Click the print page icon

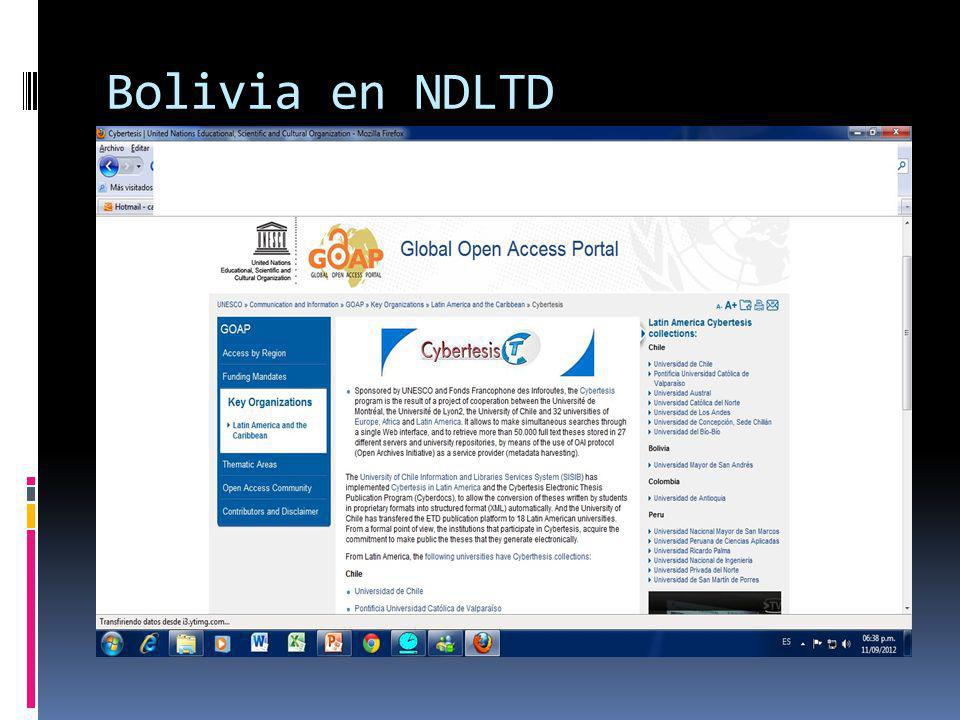759,305
